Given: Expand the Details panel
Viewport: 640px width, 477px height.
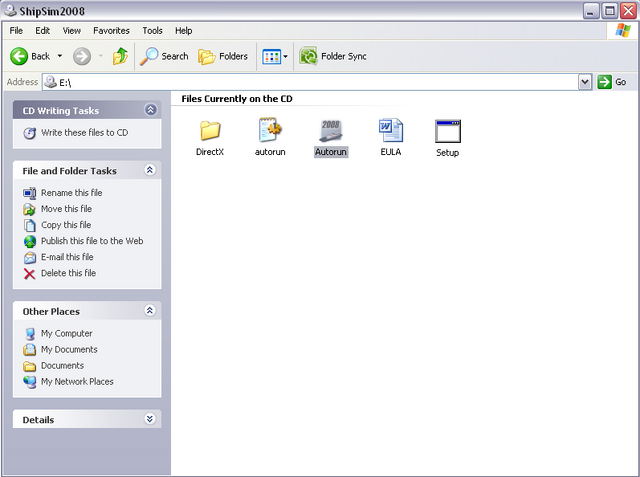Looking at the screenshot, I should pyautogui.click(x=150, y=419).
